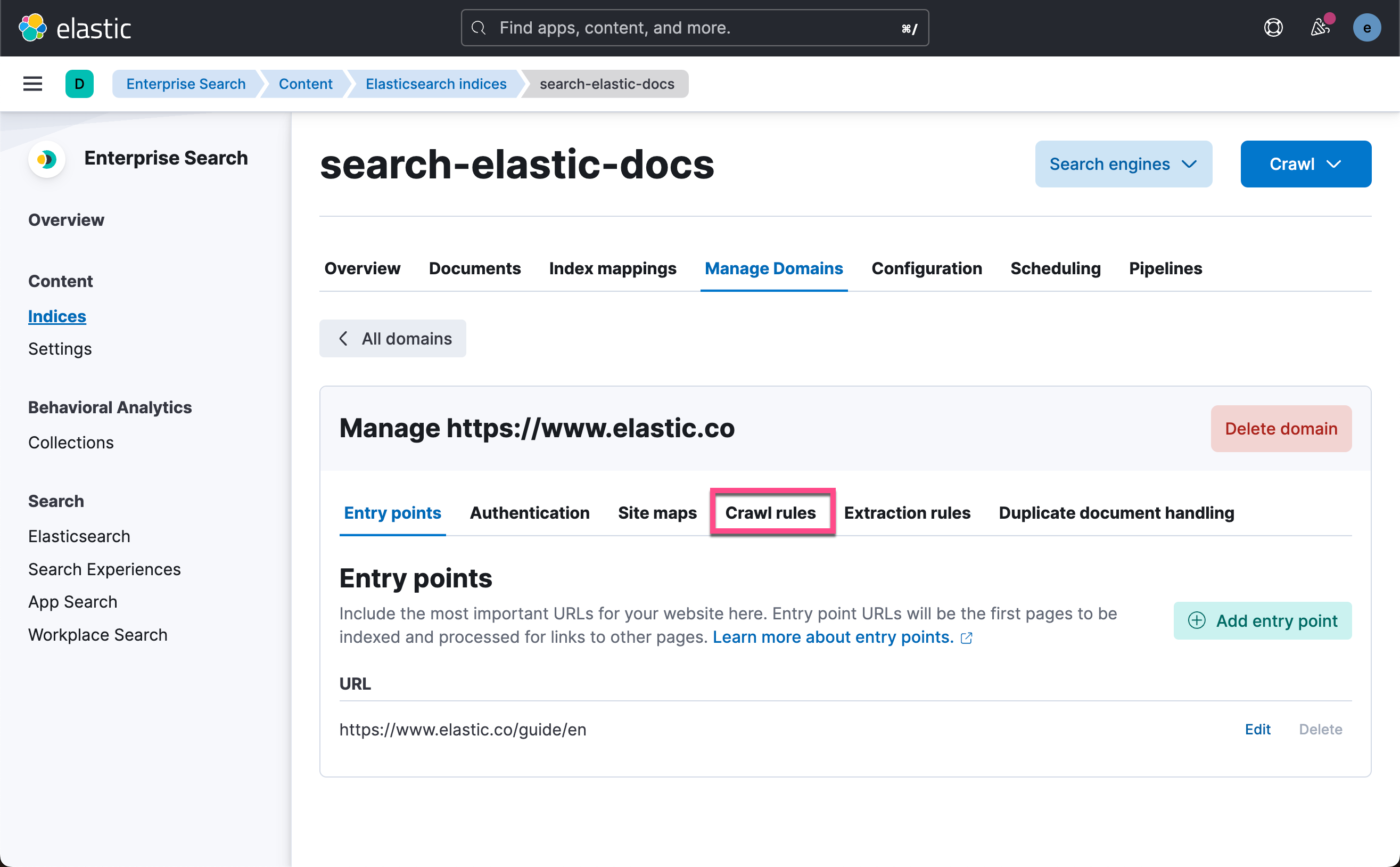The width and height of the screenshot is (1400, 867).
Task: Click the magnifier icon in the search bar
Action: [479, 28]
